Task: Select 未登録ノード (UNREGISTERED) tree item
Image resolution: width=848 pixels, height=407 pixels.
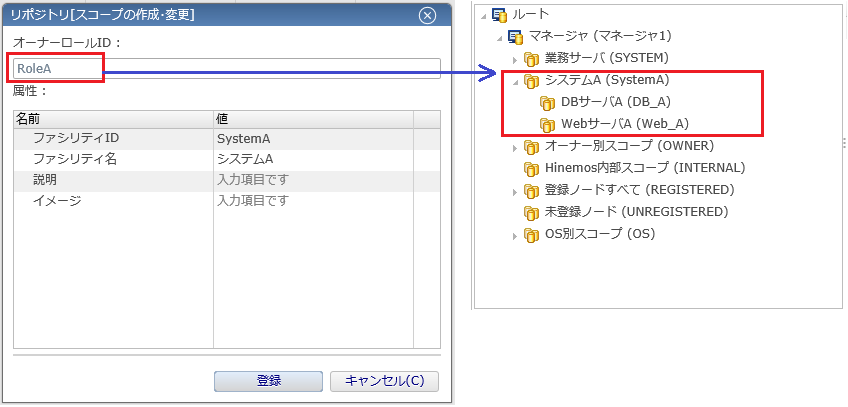Action: pyautogui.click(x=636, y=212)
